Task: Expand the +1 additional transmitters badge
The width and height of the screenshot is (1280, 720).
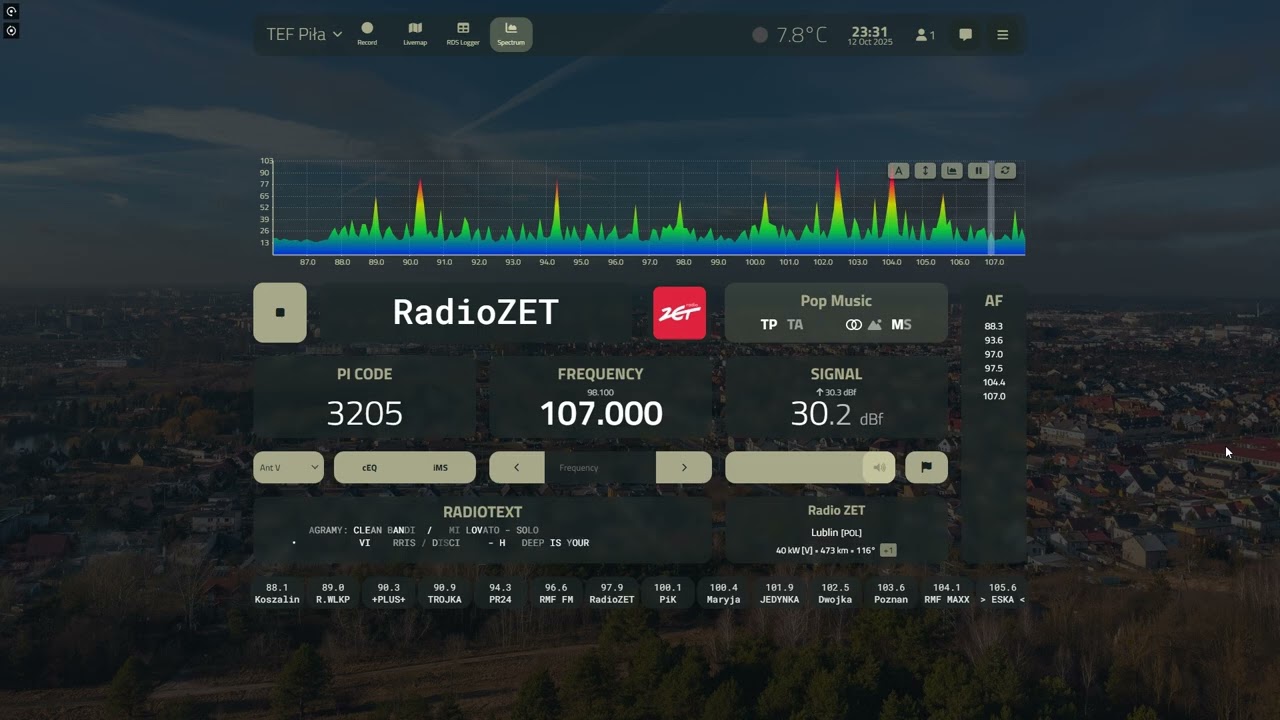Action: [x=888, y=550]
